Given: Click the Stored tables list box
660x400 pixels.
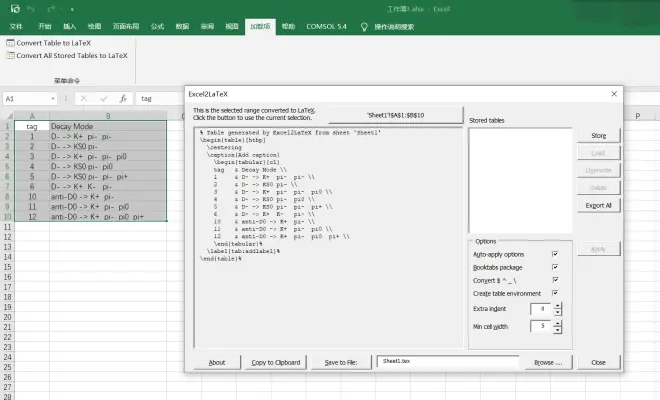Looking at the screenshot, I should click(520, 180).
